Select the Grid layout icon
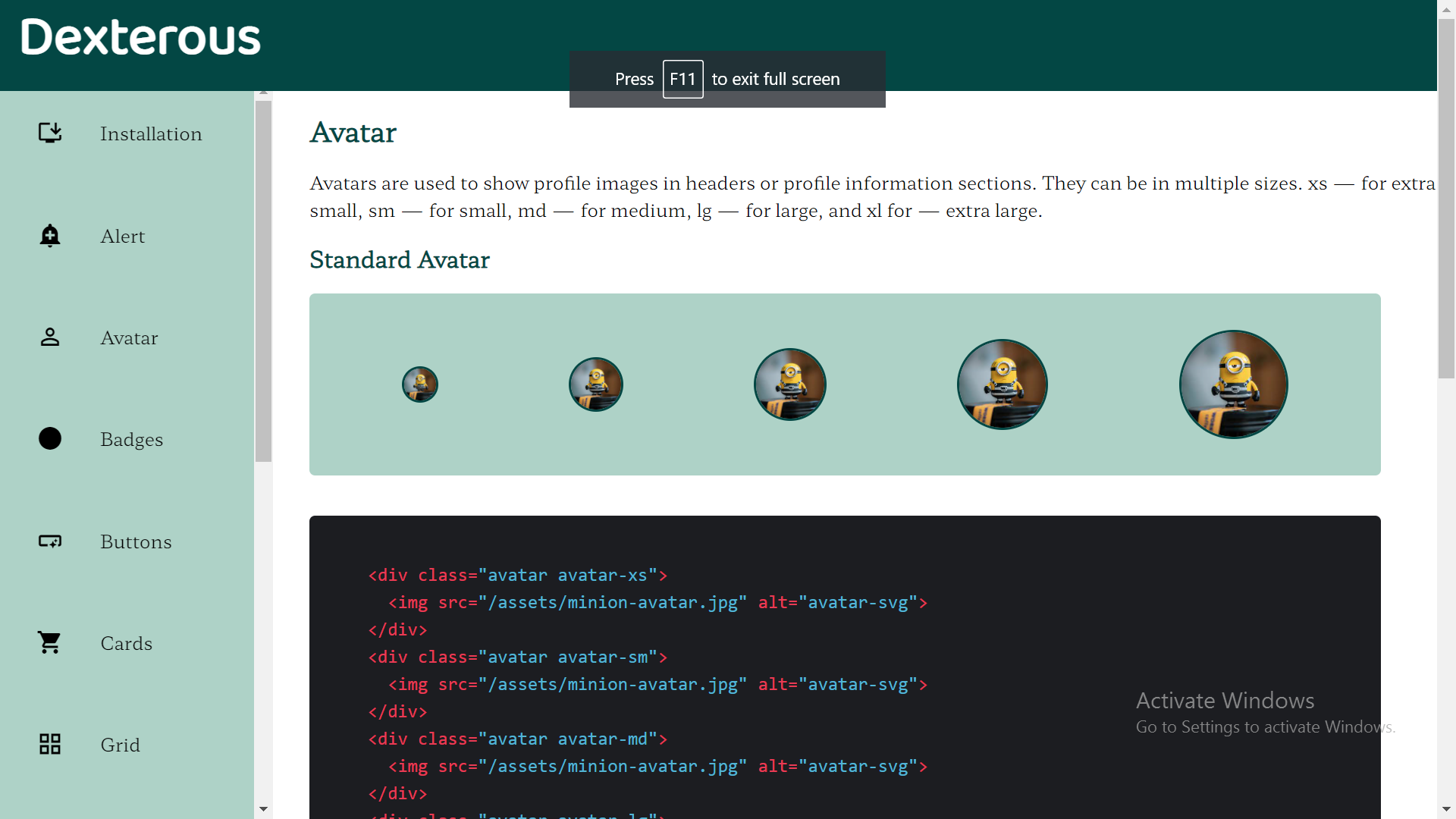Image resolution: width=1456 pixels, height=819 pixels. [49, 744]
